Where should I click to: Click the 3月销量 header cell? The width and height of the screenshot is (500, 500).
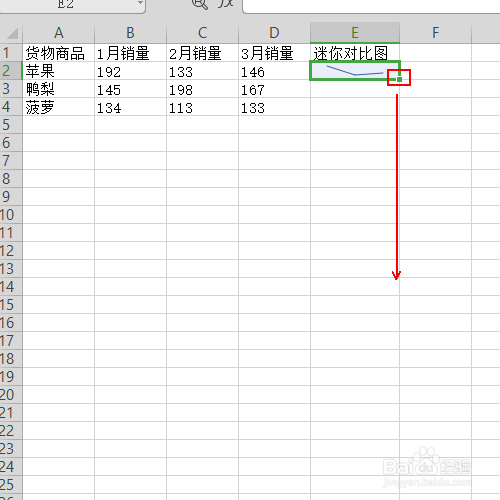pyautogui.click(x=274, y=53)
